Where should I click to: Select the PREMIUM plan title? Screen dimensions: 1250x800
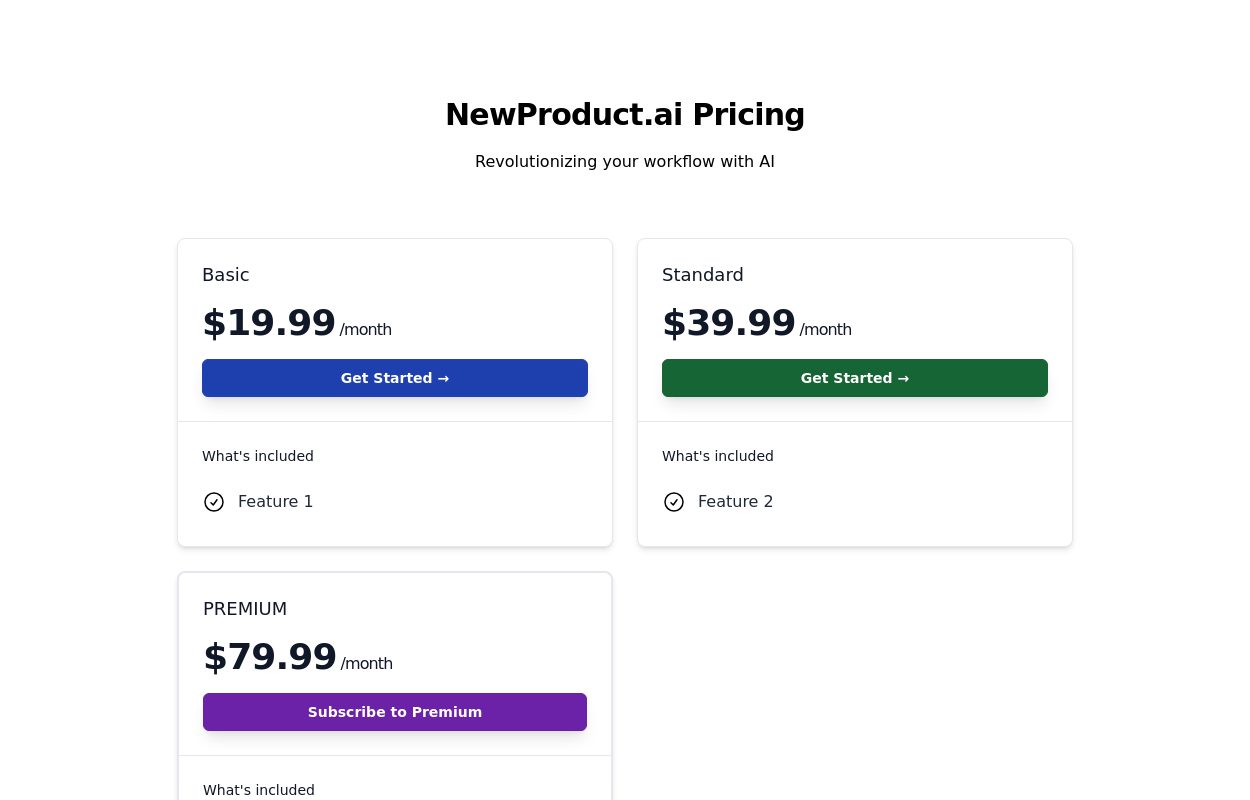[245, 609]
